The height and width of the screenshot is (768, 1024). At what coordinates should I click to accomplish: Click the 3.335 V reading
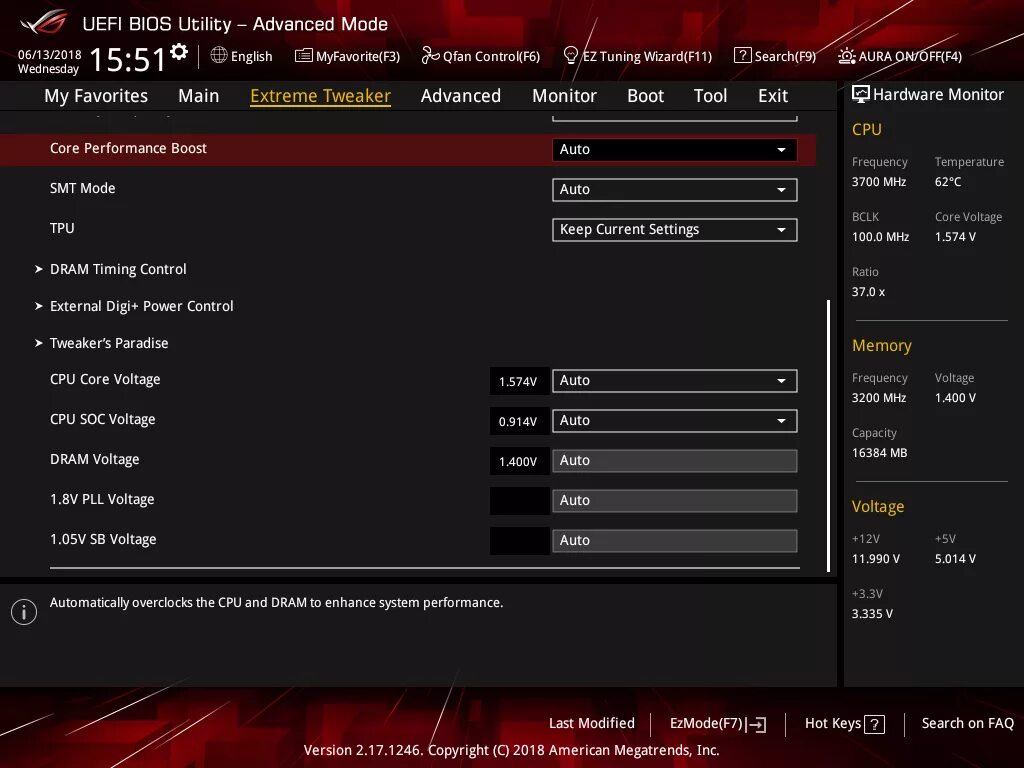[872, 613]
